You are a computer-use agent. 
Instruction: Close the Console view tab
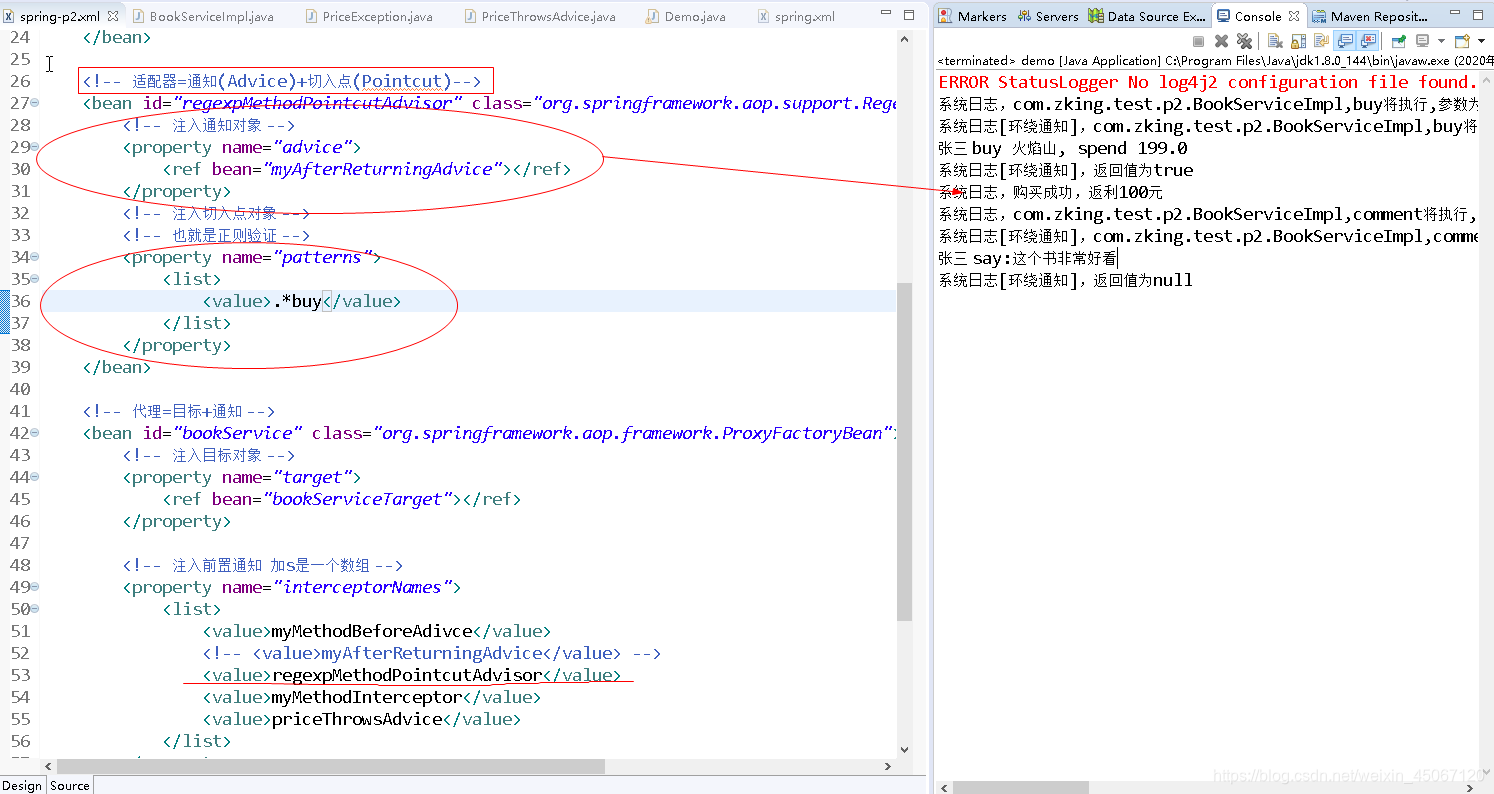tap(1295, 16)
